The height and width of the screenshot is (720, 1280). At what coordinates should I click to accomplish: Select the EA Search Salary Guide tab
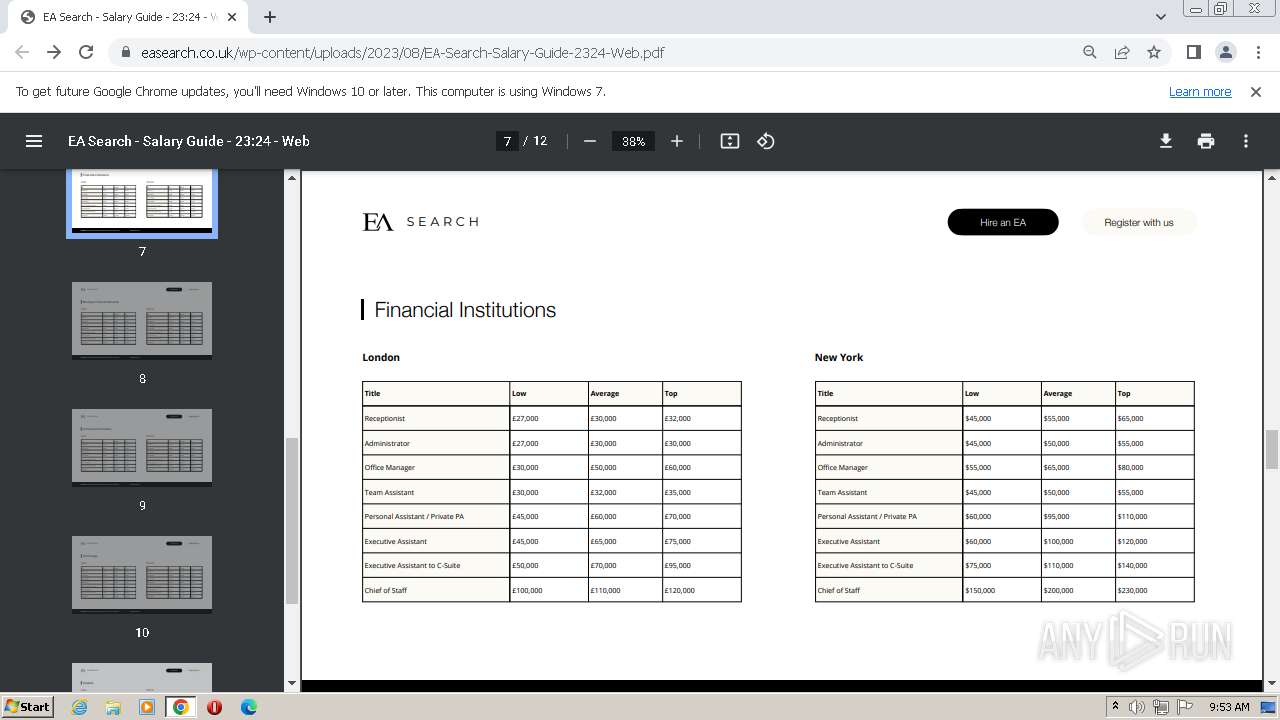click(x=130, y=17)
